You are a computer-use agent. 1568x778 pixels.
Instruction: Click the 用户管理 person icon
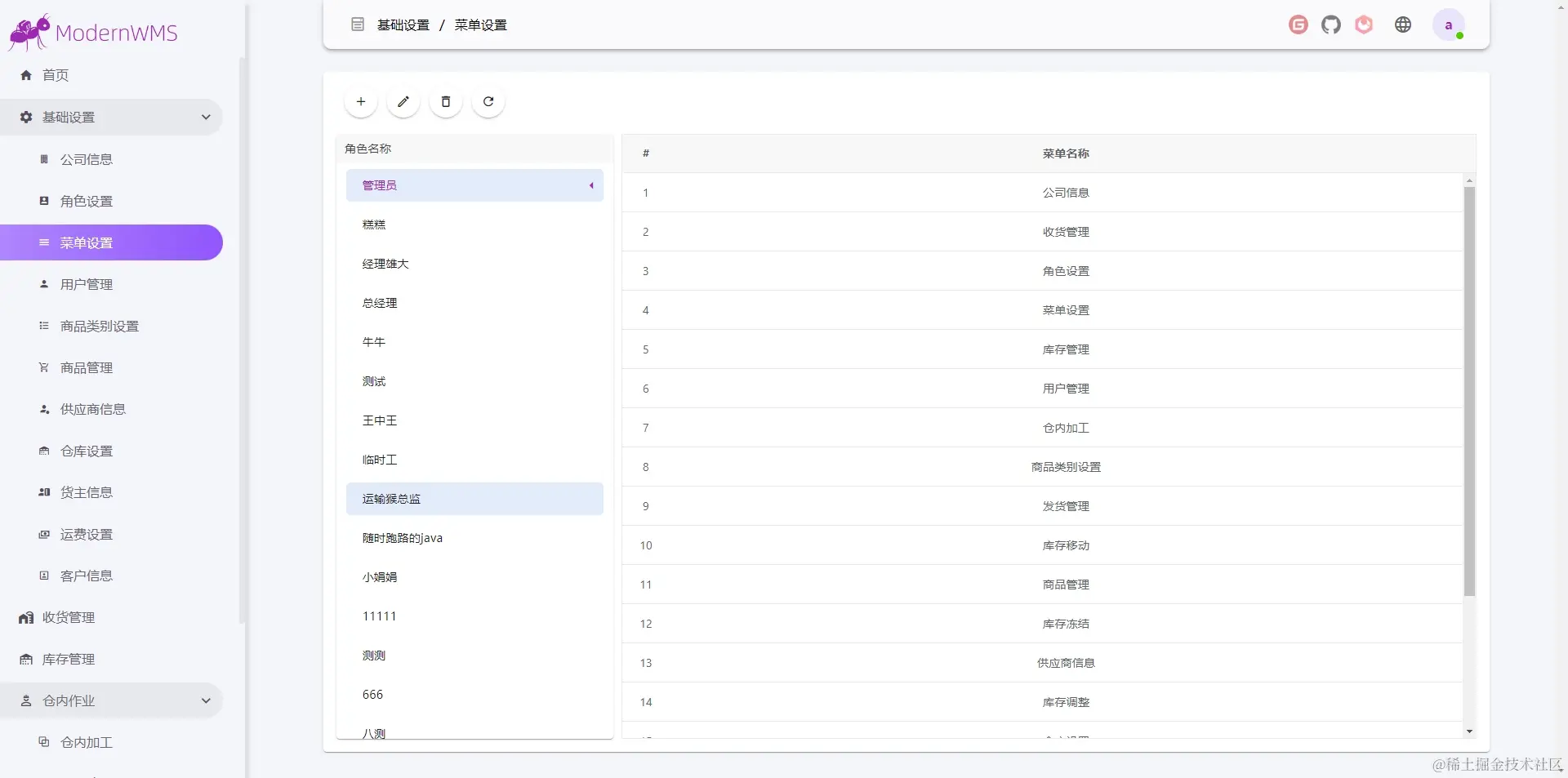pyautogui.click(x=44, y=284)
